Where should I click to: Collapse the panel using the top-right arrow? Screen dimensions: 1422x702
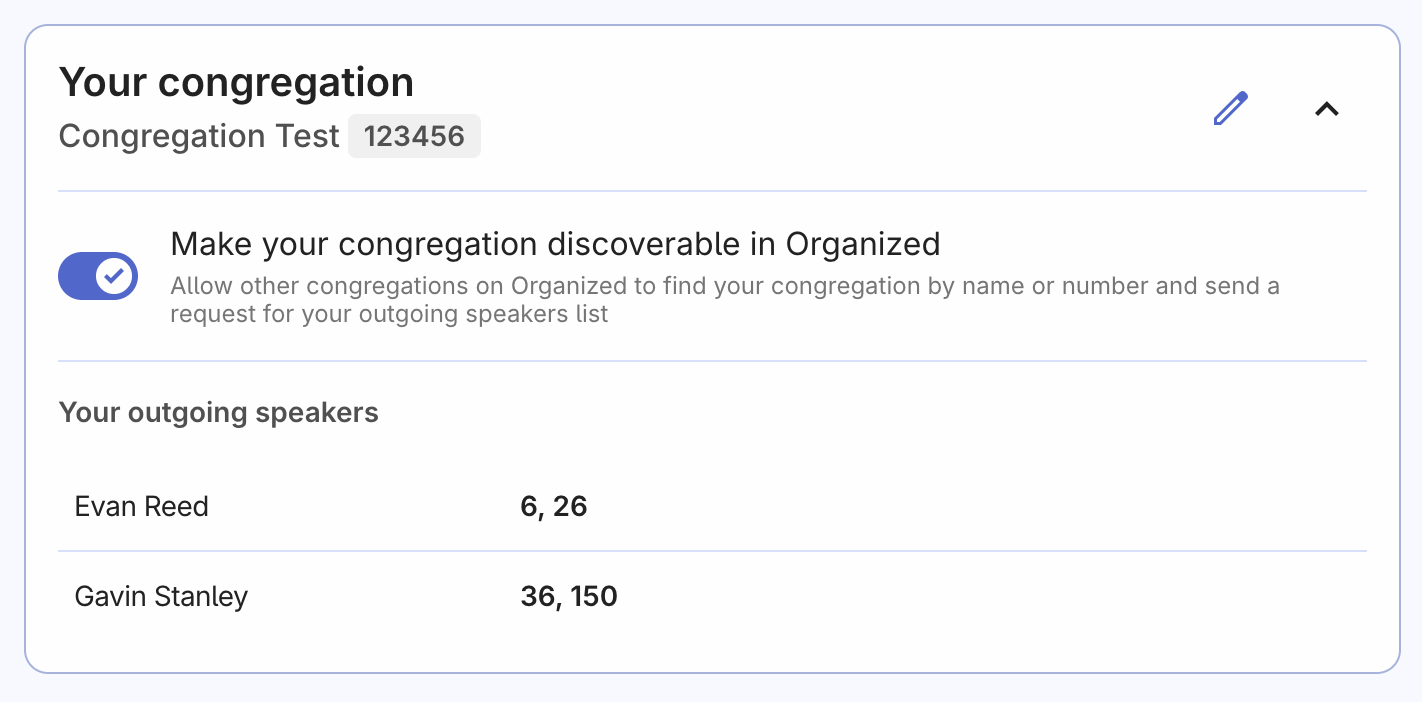pyautogui.click(x=1326, y=108)
